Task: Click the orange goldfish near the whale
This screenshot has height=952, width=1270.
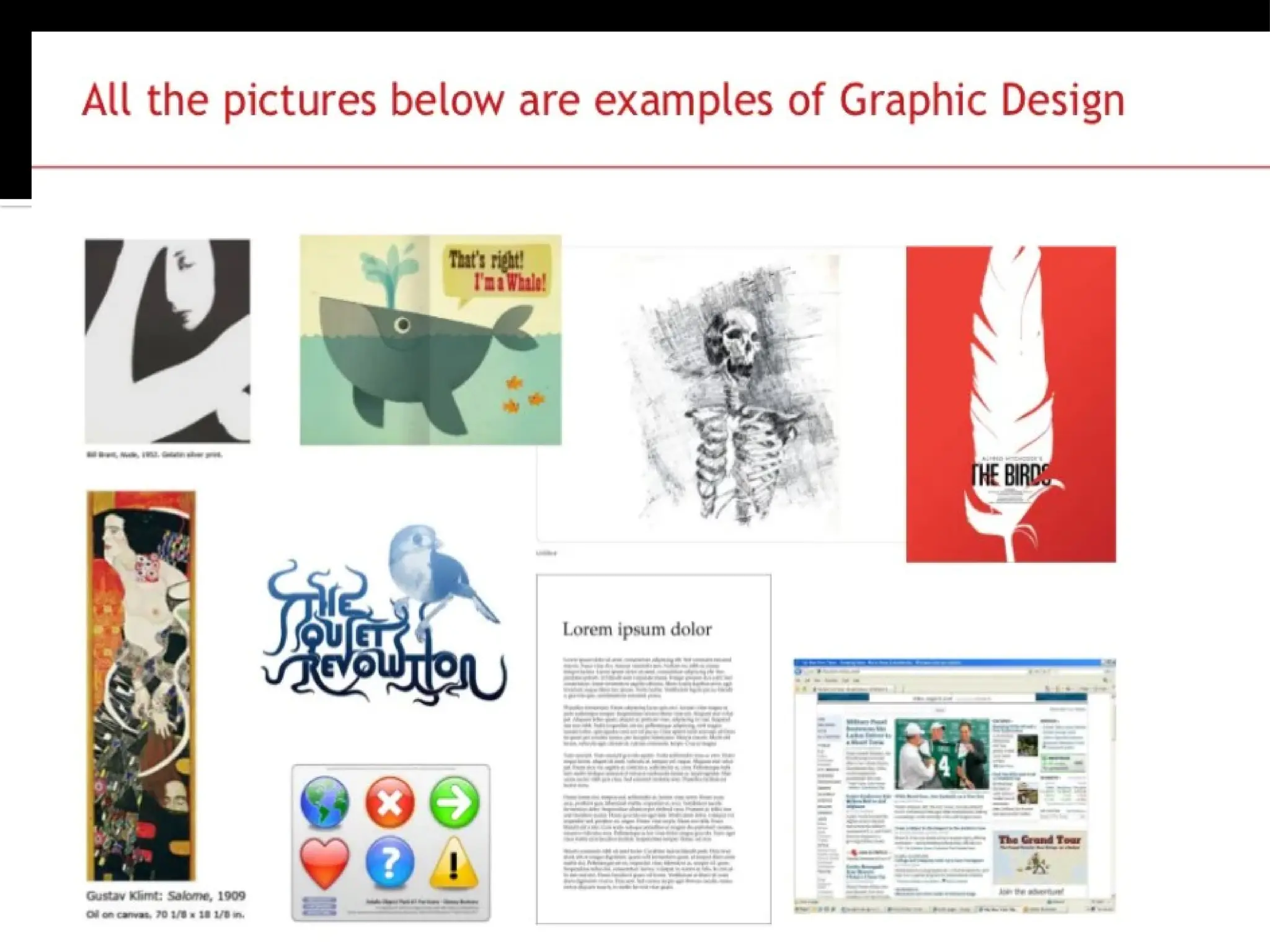Action: pyautogui.click(x=513, y=384)
